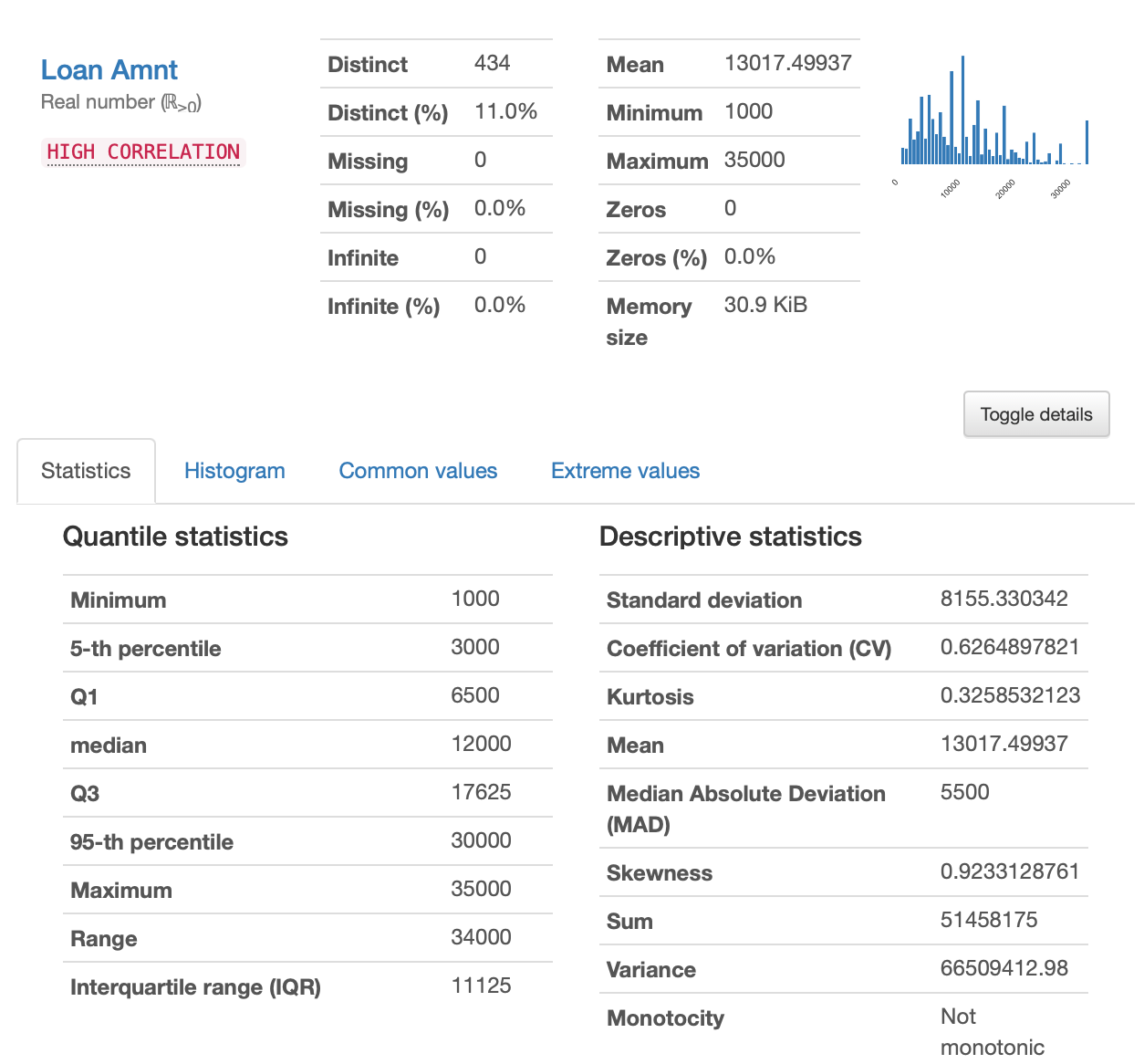1144x1064 pixels.
Task: Select the Extreme values tab
Action: [625, 471]
